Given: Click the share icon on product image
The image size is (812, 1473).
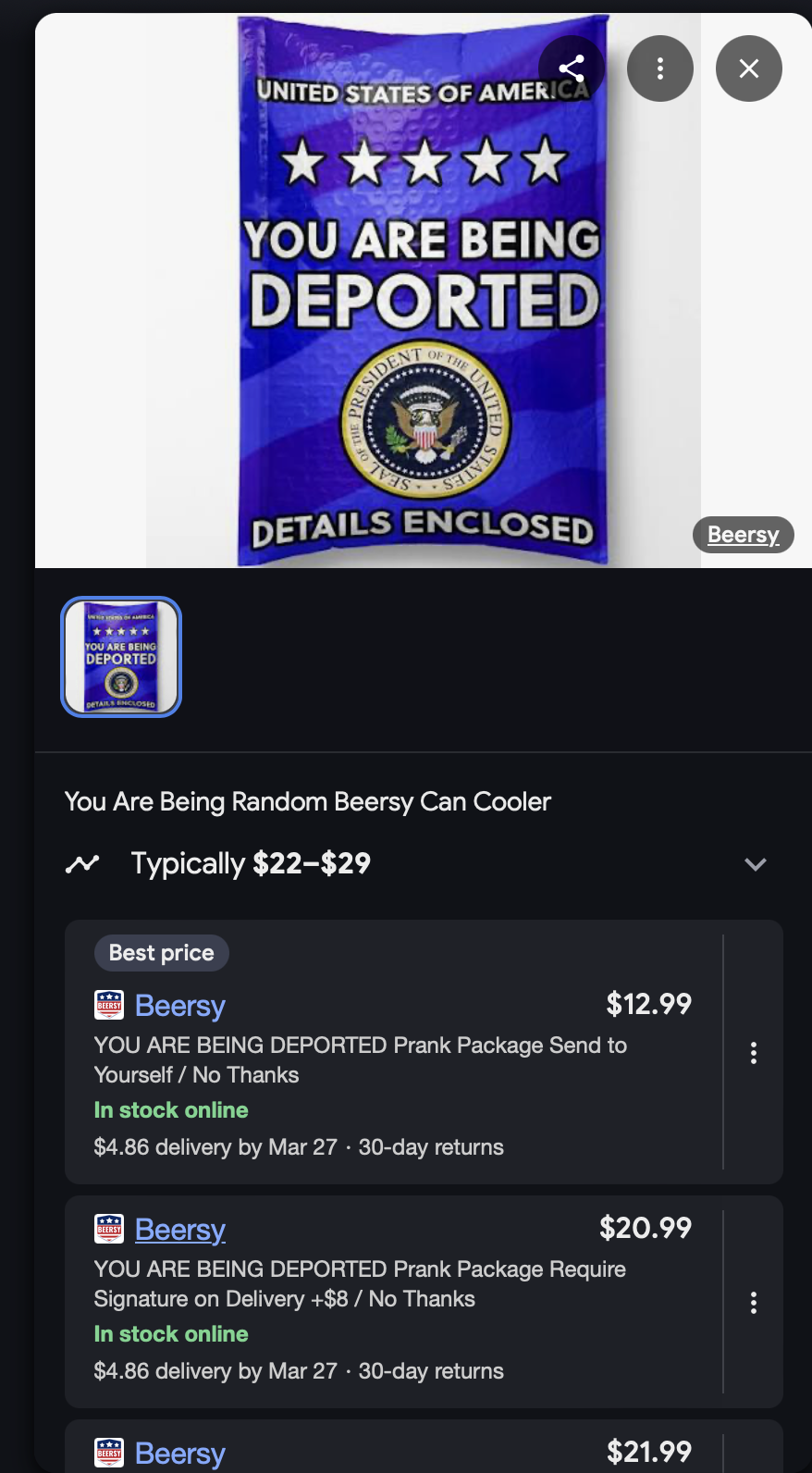Looking at the screenshot, I should pyautogui.click(x=572, y=68).
